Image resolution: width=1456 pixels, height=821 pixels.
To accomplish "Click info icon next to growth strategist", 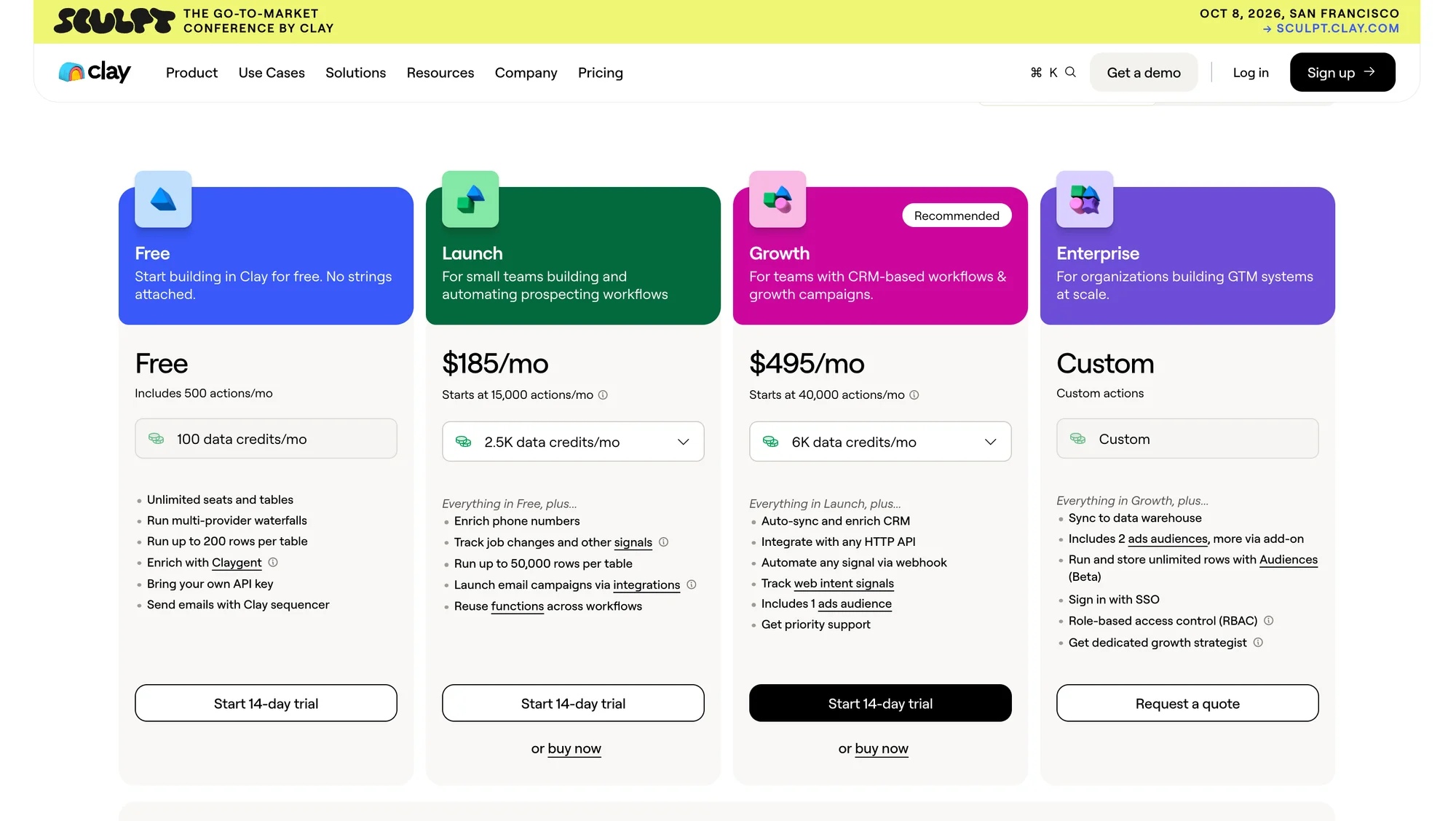I will tap(1258, 643).
